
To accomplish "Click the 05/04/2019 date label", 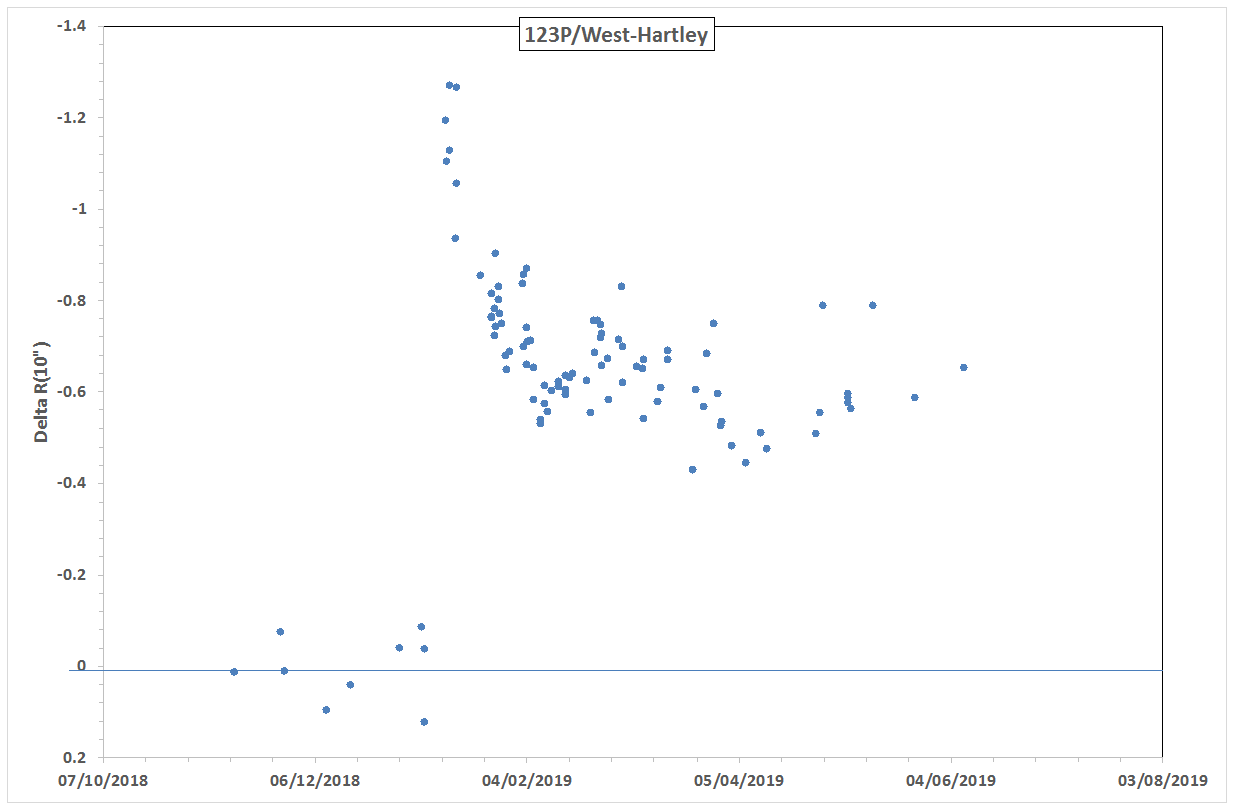I will (x=739, y=780).
